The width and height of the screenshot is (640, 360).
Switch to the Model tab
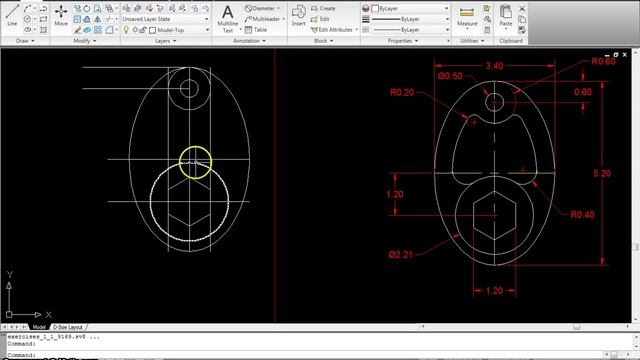(39, 327)
